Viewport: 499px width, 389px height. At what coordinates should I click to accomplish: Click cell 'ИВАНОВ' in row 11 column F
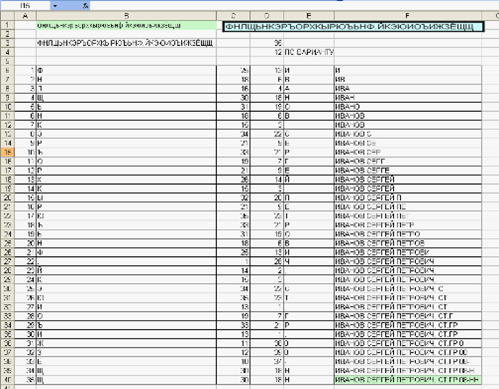(408, 116)
